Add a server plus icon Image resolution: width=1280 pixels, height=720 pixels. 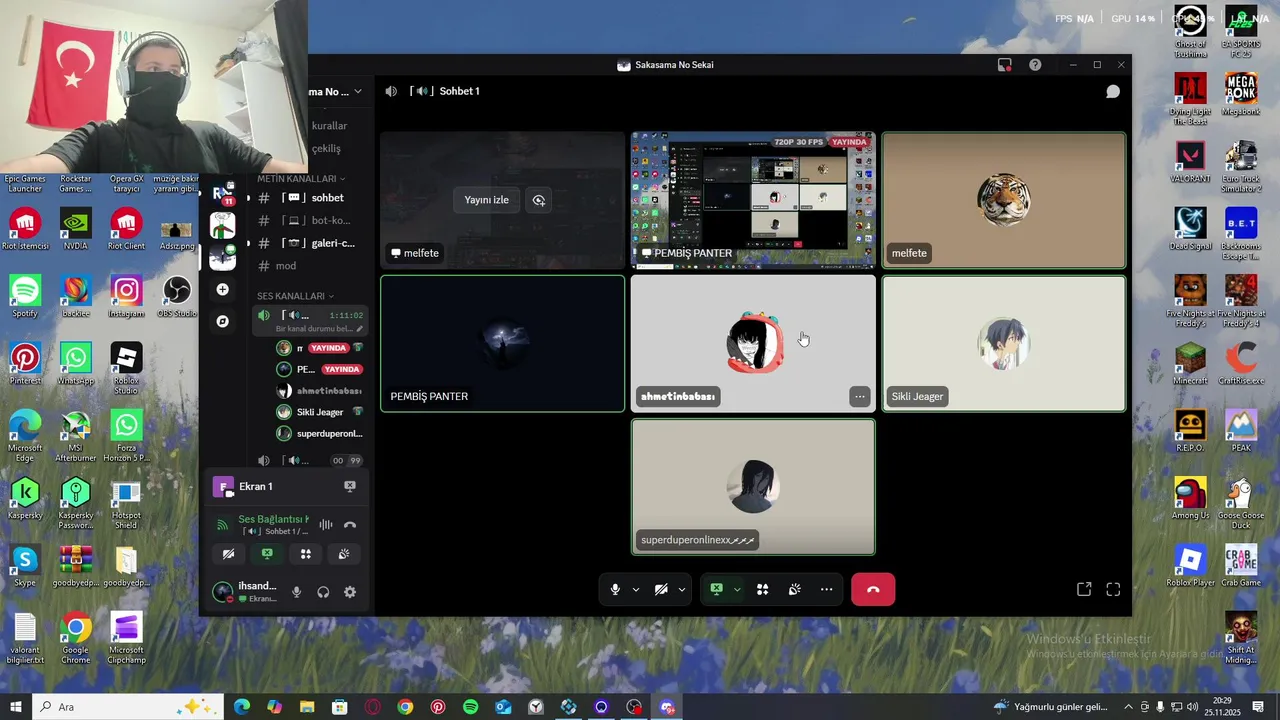click(222, 290)
